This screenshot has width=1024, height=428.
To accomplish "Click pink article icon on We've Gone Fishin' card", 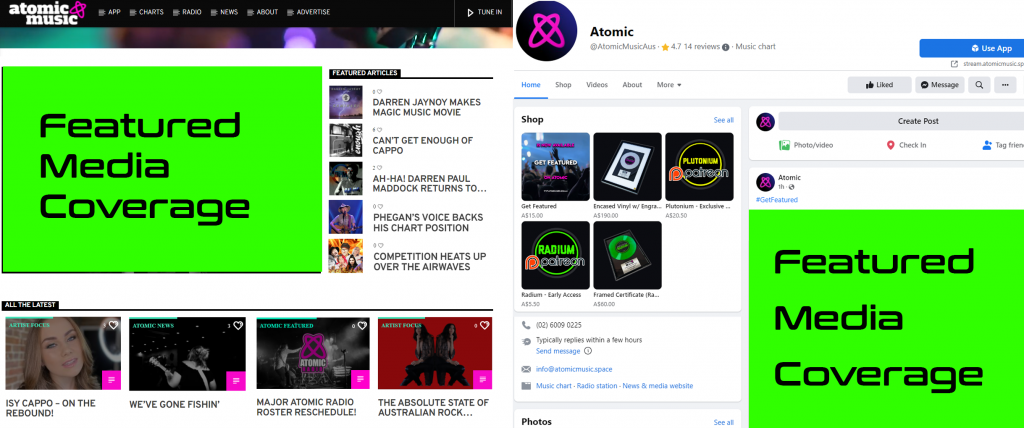I will click(236, 380).
